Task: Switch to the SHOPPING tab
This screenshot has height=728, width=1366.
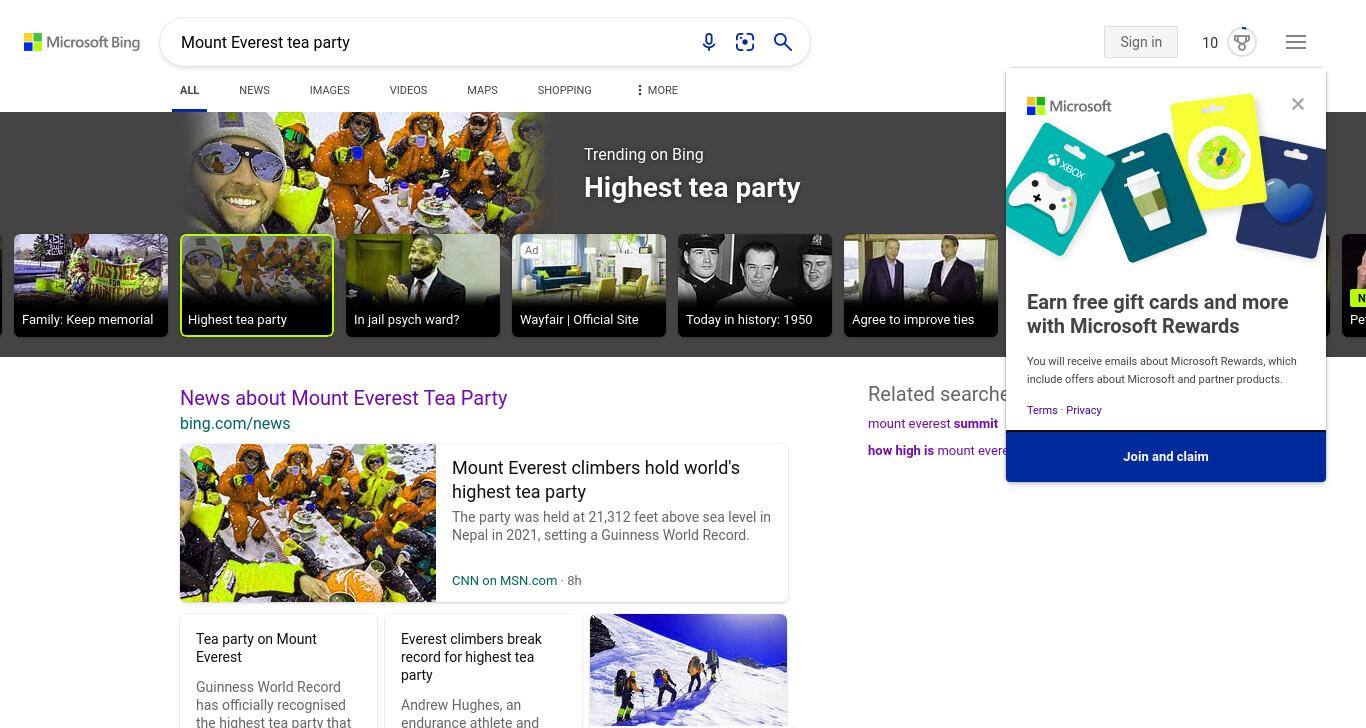Action: point(564,90)
